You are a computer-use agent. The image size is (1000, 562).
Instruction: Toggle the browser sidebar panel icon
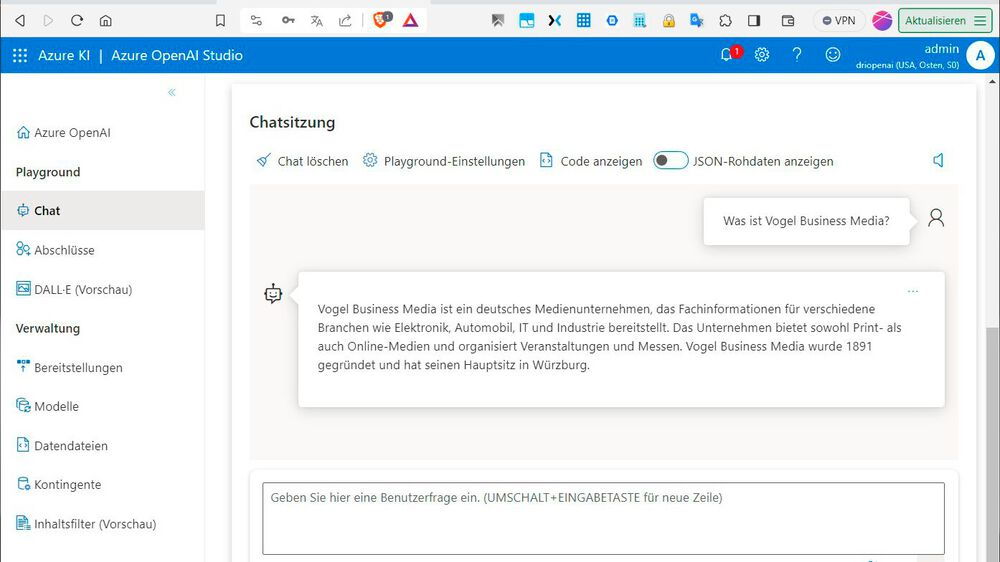point(754,20)
